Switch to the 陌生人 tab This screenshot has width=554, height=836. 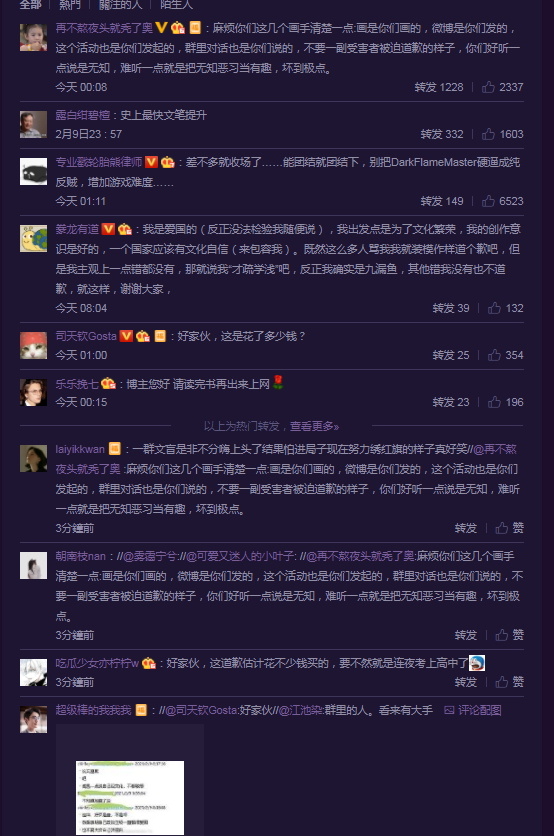pyautogui.click(x=176, y=5)
